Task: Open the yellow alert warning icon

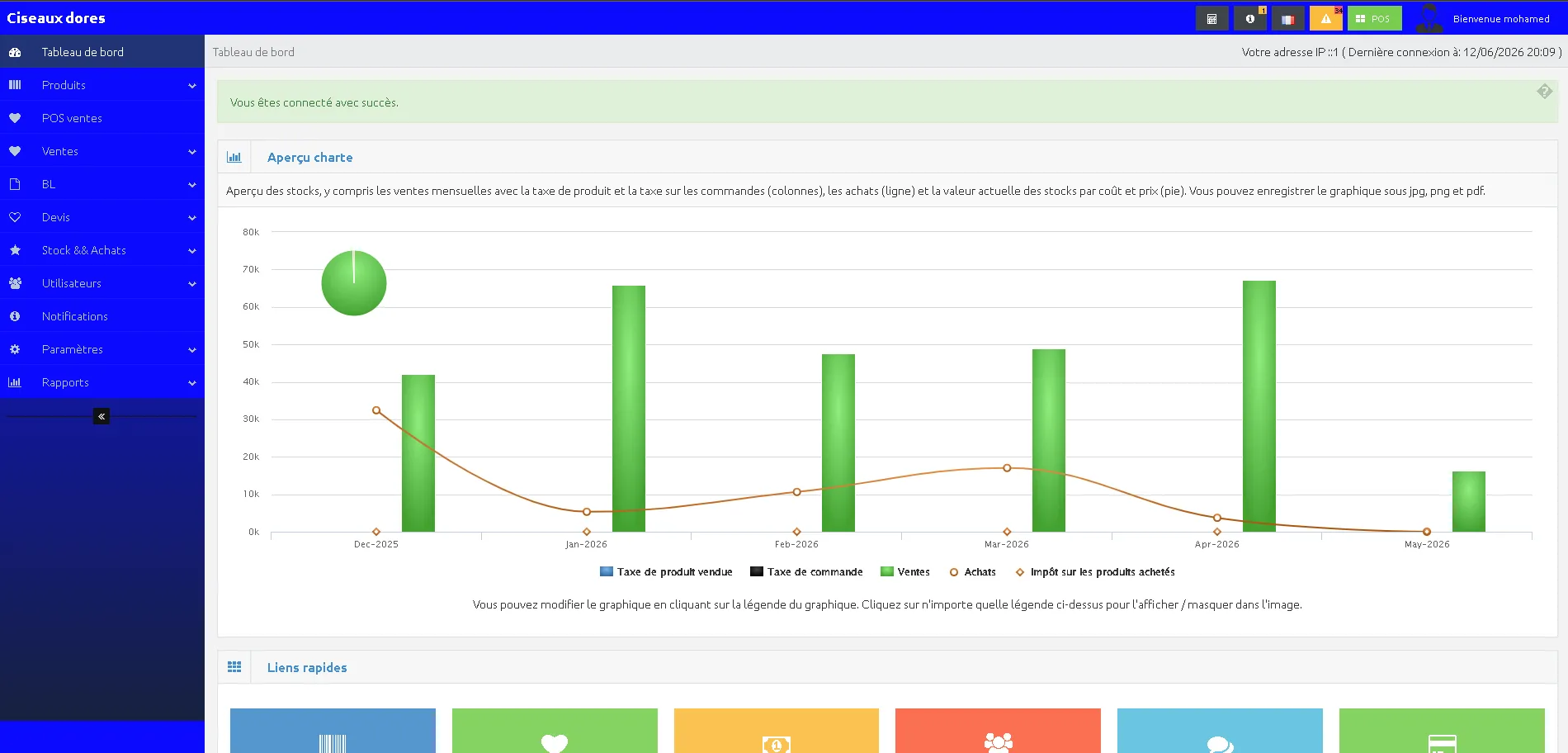Action: 1325,18
